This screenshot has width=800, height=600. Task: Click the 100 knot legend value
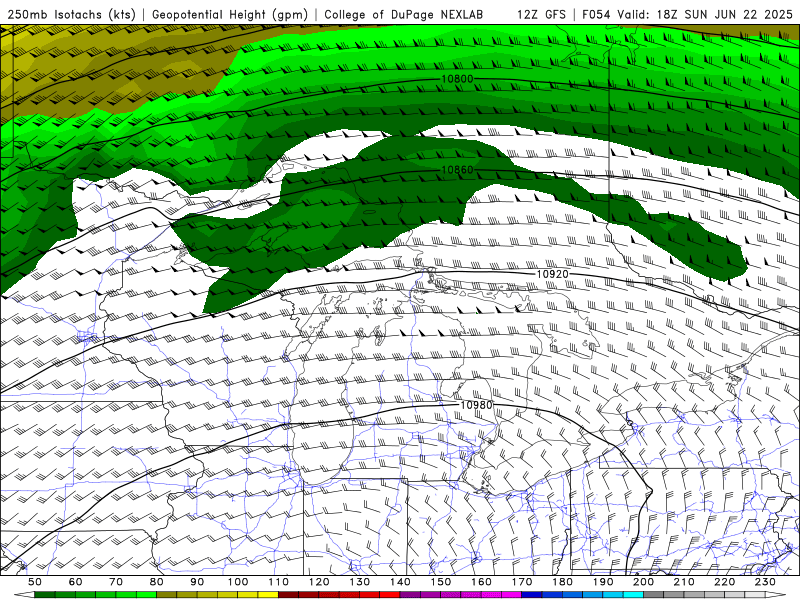click(x=238, y=582)
